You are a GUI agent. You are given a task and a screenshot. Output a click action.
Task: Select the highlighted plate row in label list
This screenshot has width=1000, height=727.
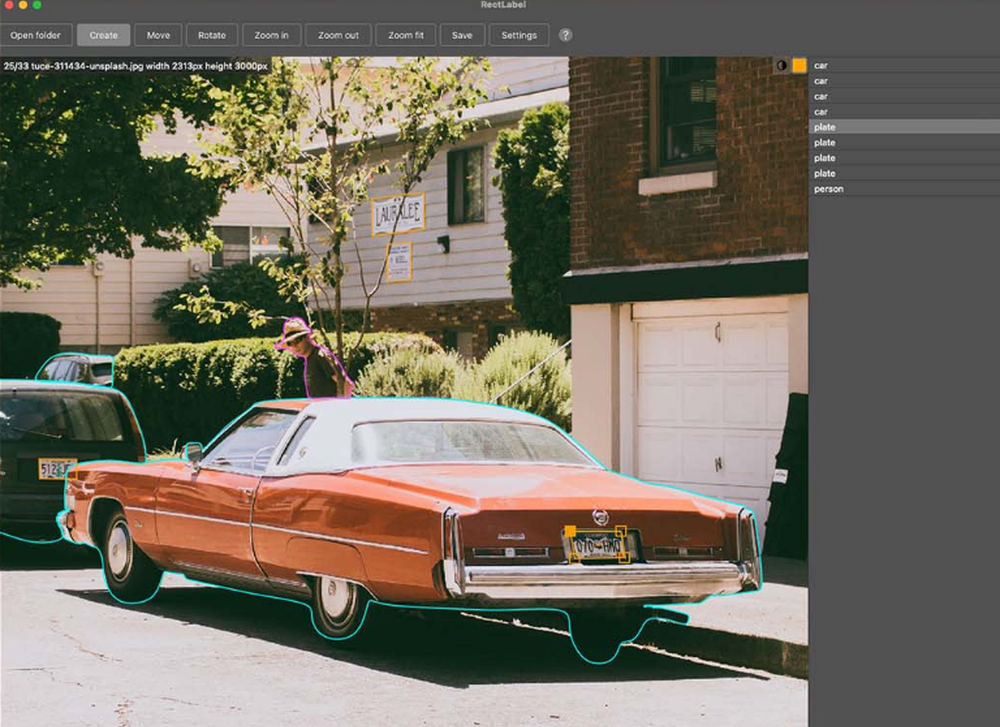tap(904, 127)
